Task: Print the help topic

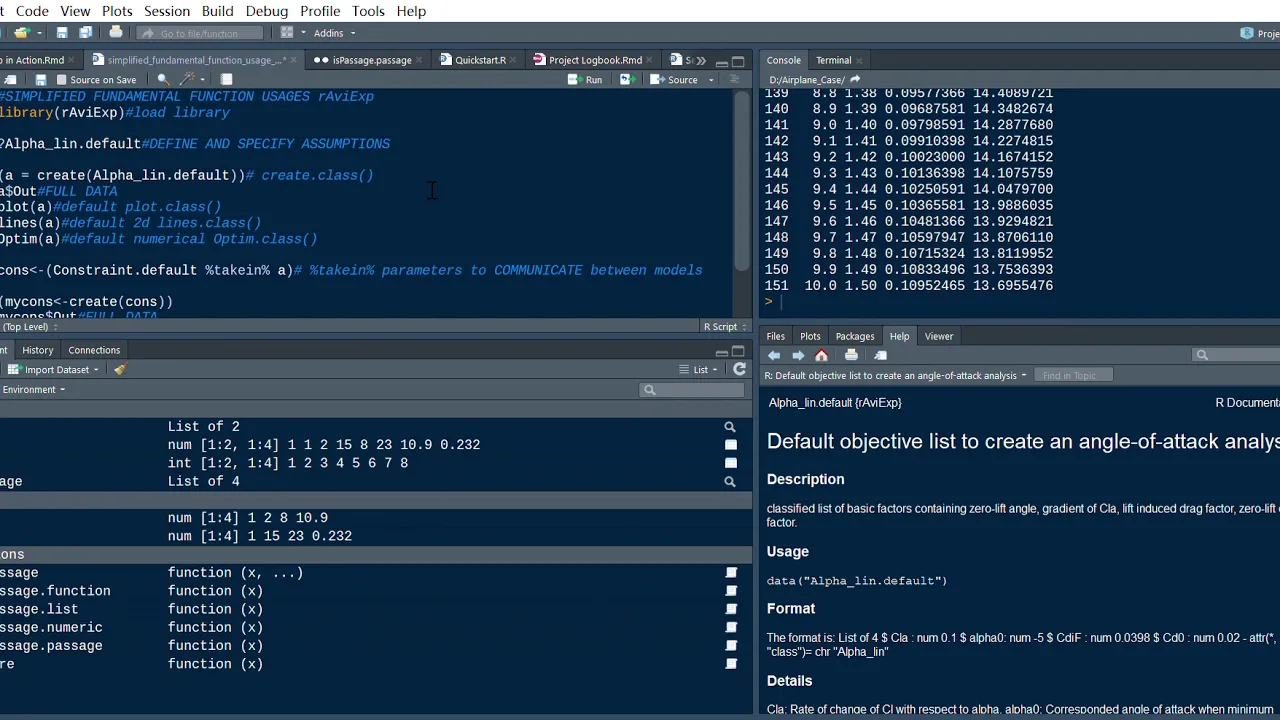Action: pyautogui.click(x=851, y=355)
